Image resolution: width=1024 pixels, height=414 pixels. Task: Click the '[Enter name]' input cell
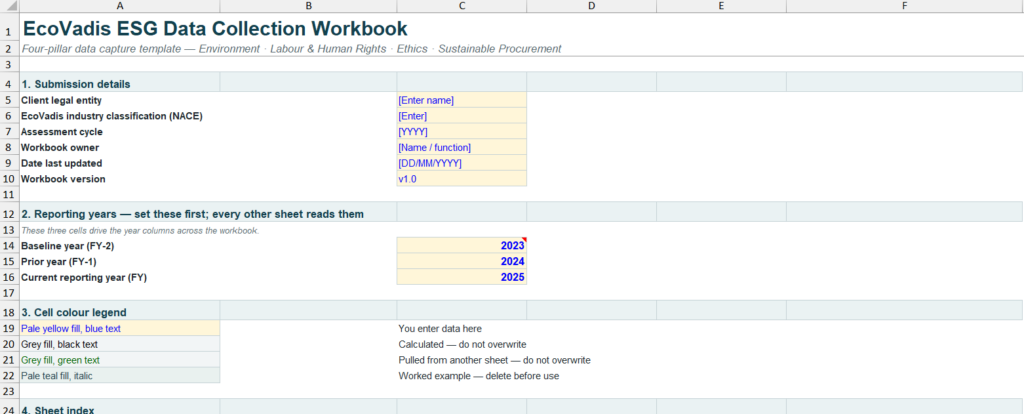[461, 101]
